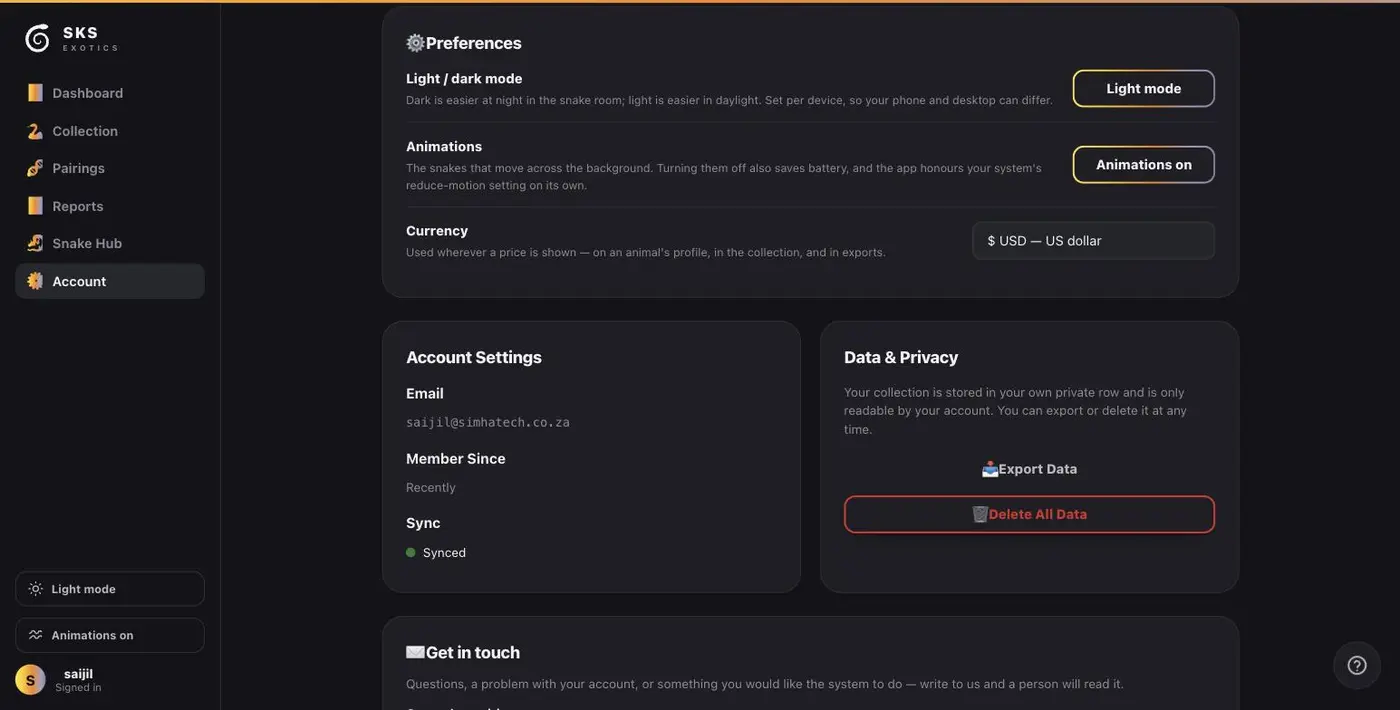Navigate to Snake Hub
The width and height of the screenshot is (1400, 710).
pyautogui.click(x=110, y=243)
